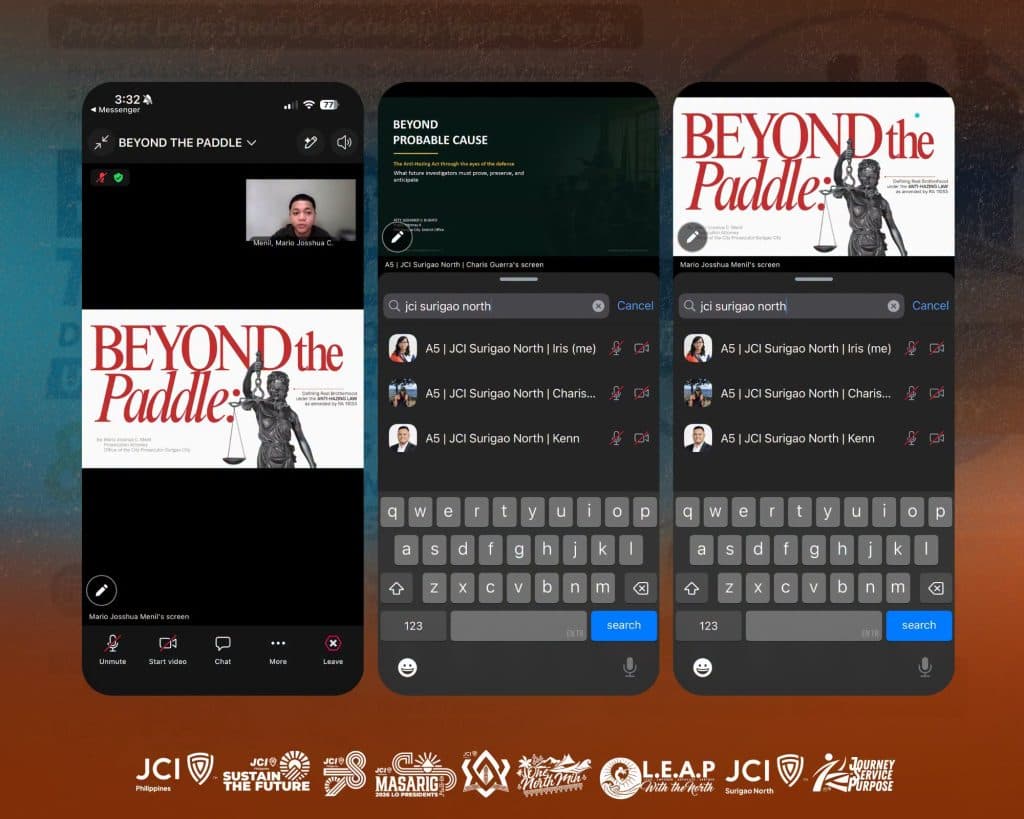The image size is (1024, 819).
Task: Return to Messenger from the status bar
Action: 116,110
